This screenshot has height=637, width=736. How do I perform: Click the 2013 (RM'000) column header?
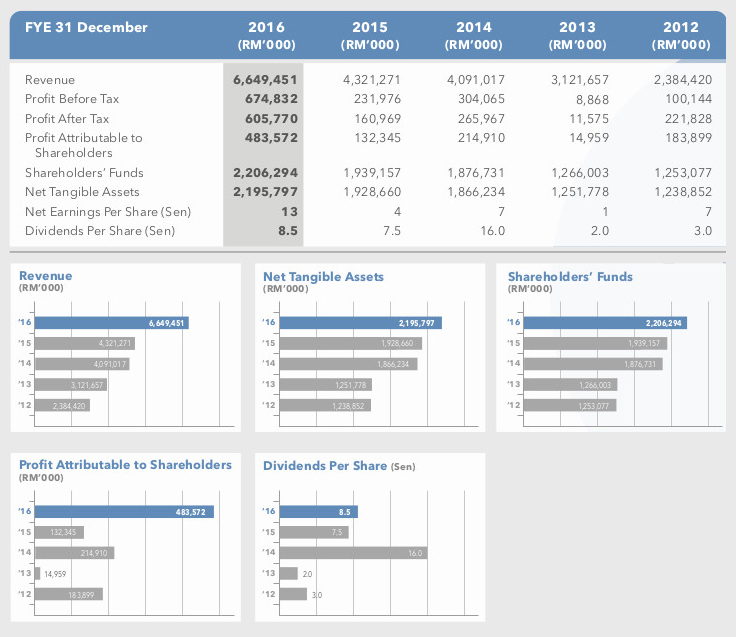coord(577,36)
